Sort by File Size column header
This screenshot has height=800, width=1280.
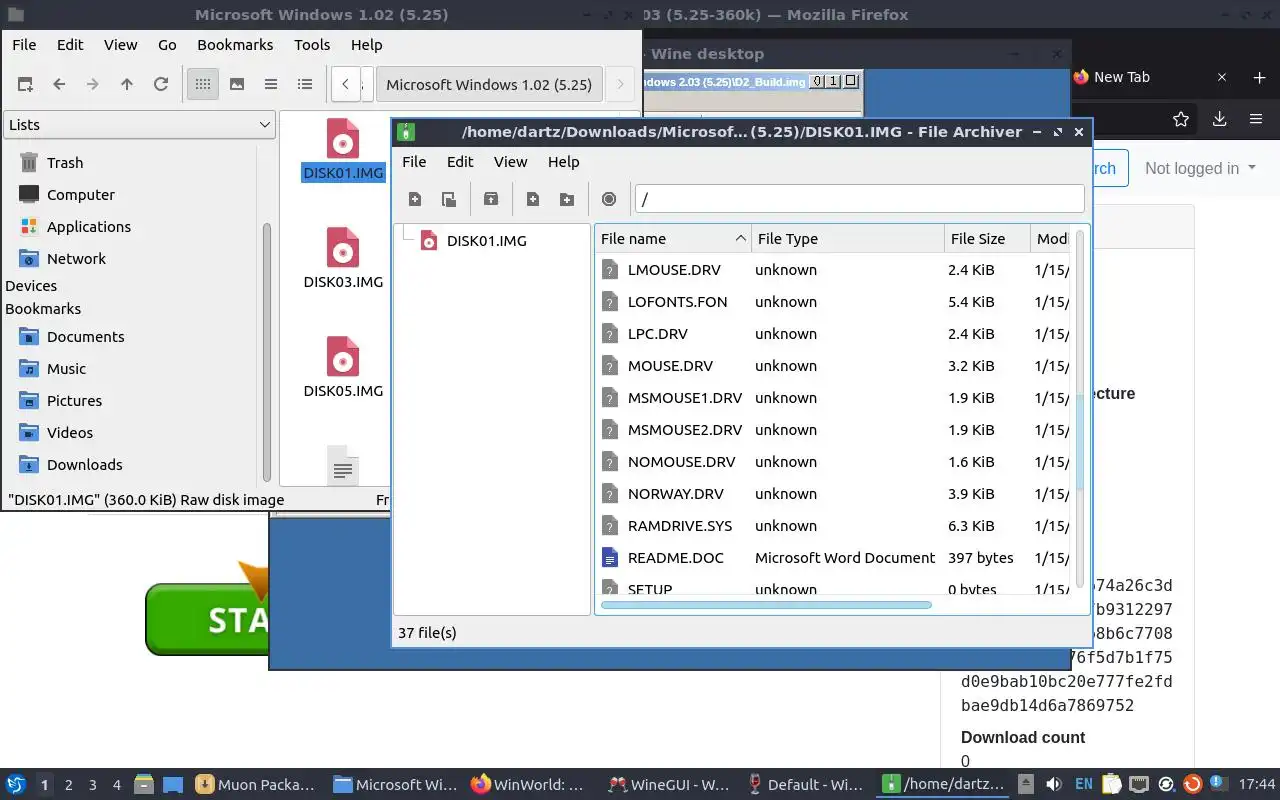pyautogui.click(x=987, y=239)
